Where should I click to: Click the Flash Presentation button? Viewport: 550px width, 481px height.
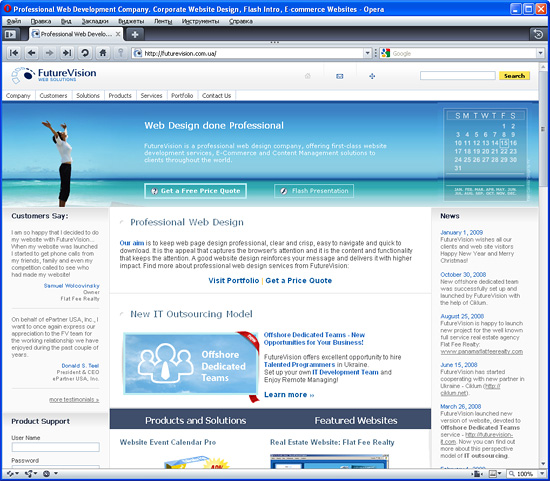[x=314, y=191]
